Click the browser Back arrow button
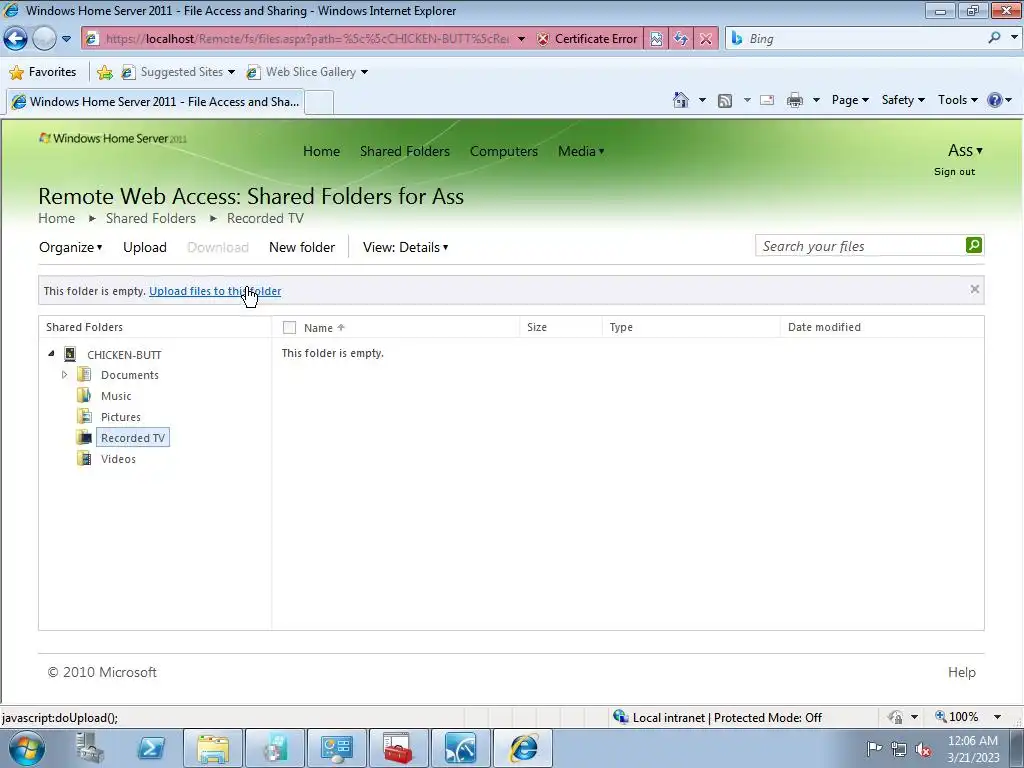1024x768 pixels. tap(16, 39)
